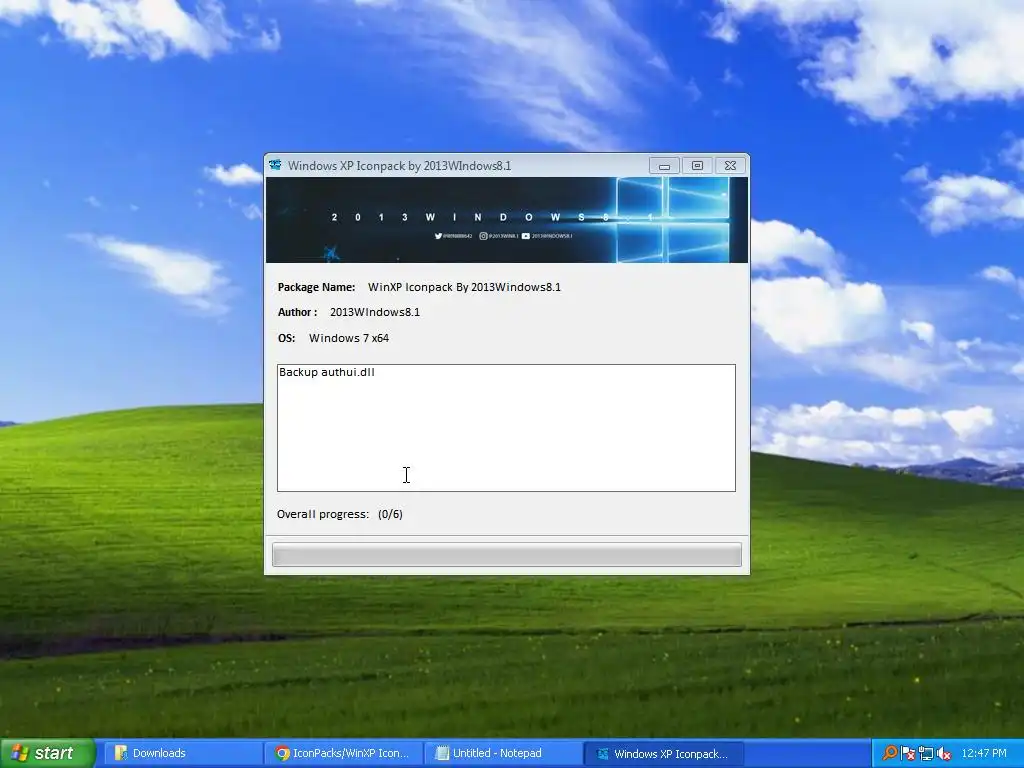The height and width of the screenshot is (768, 1024).
Task: Maximize the Windows XP Iconpack installer window
Action: tap(697, 166)
